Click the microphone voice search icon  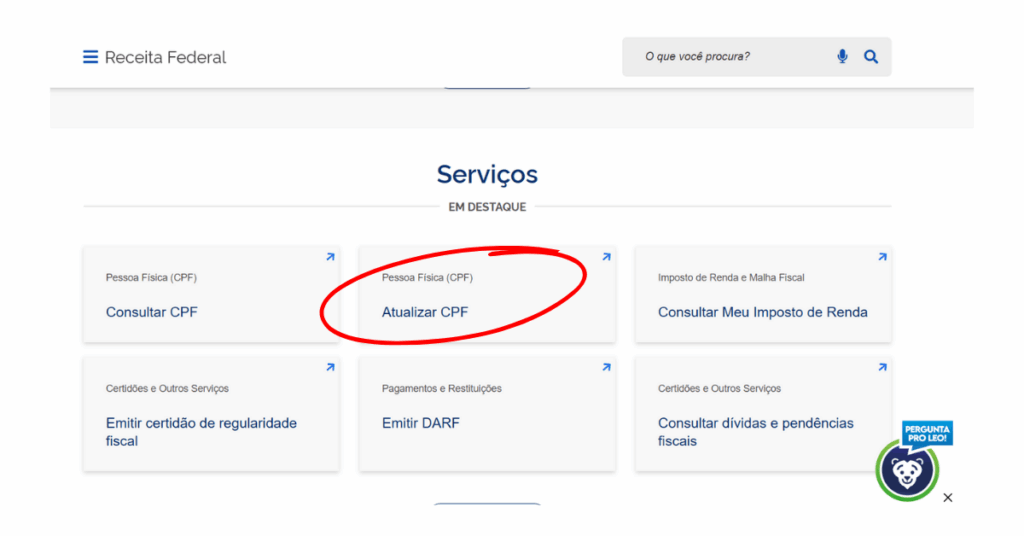pyautogui.click(x=842, y=57)
